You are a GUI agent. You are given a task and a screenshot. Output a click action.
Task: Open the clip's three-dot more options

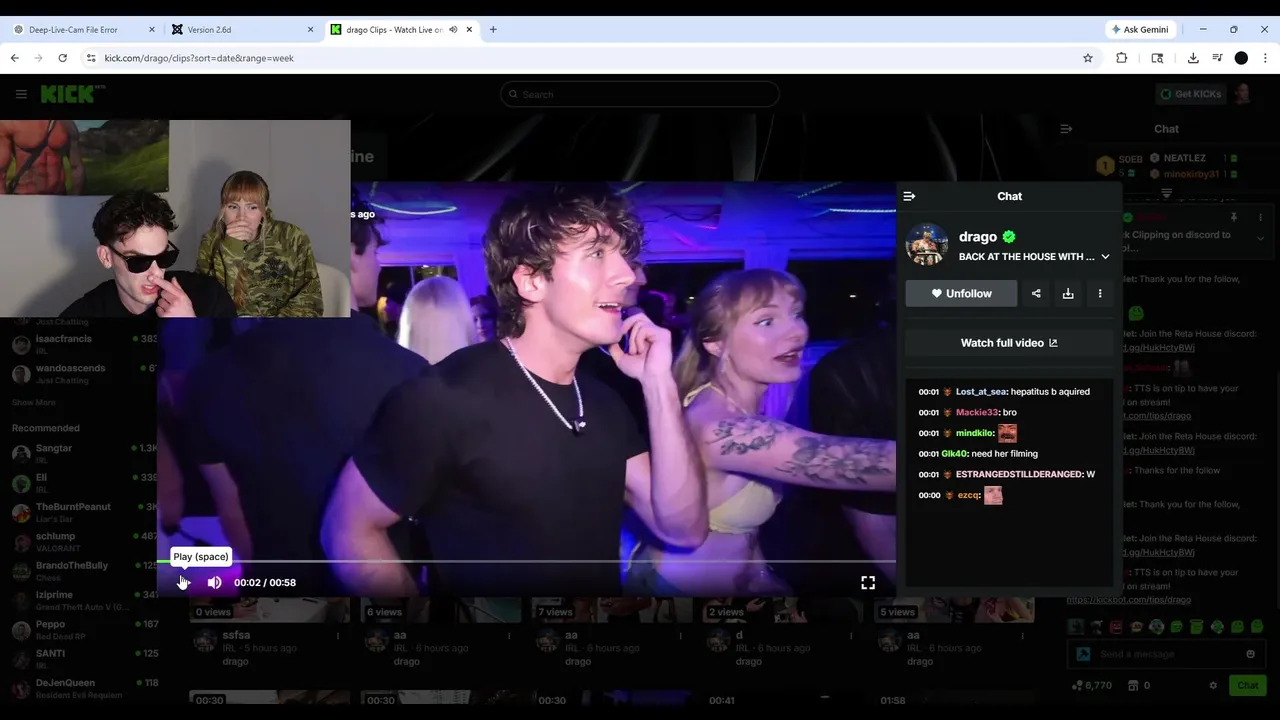(1100, 293)
